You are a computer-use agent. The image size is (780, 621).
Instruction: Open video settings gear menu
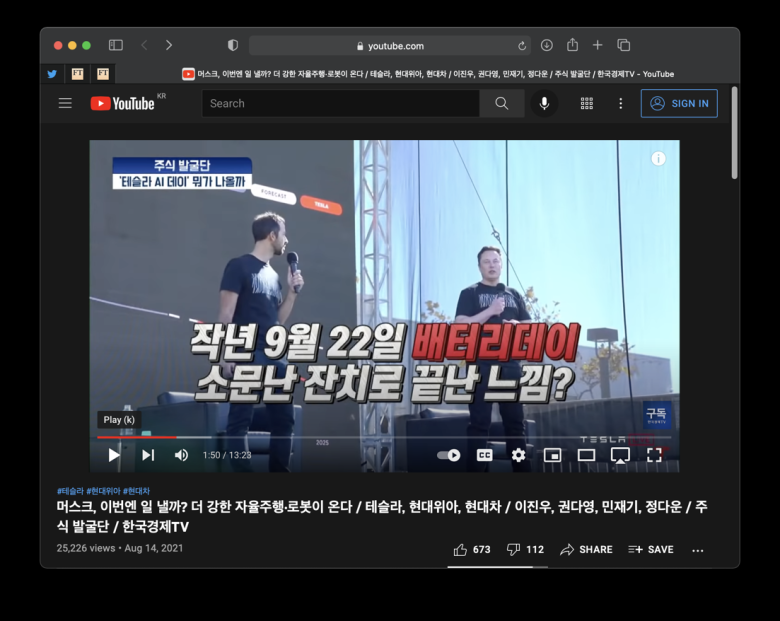coord(518,455)
